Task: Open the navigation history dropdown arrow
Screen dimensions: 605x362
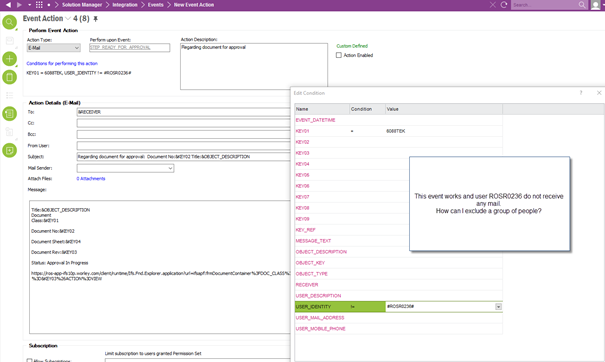Action: (x=29, y=5)
